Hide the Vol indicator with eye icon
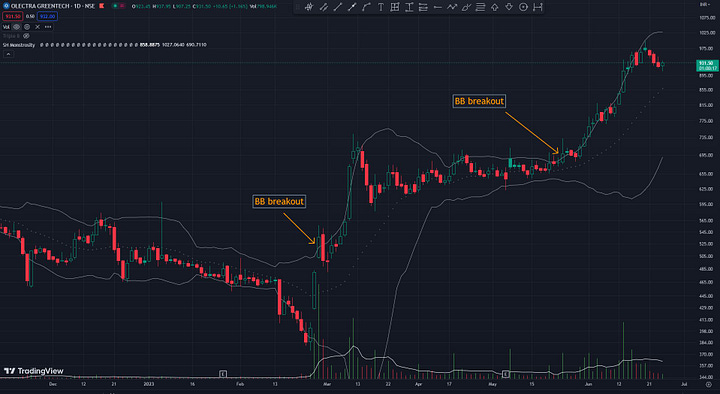Screen dimensions: 720x394 coord(17,27)
